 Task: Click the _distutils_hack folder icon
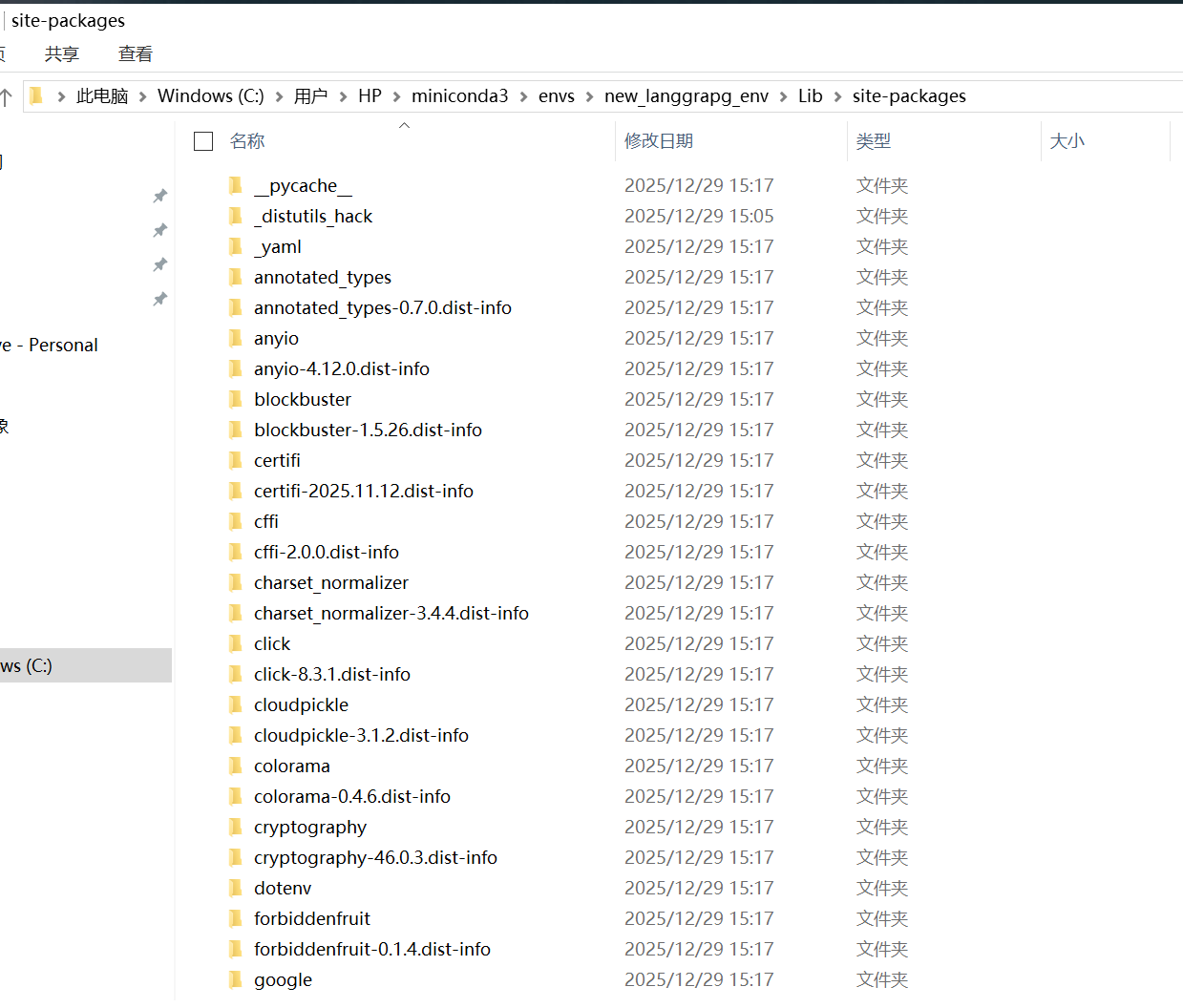(x=236, y=216)
